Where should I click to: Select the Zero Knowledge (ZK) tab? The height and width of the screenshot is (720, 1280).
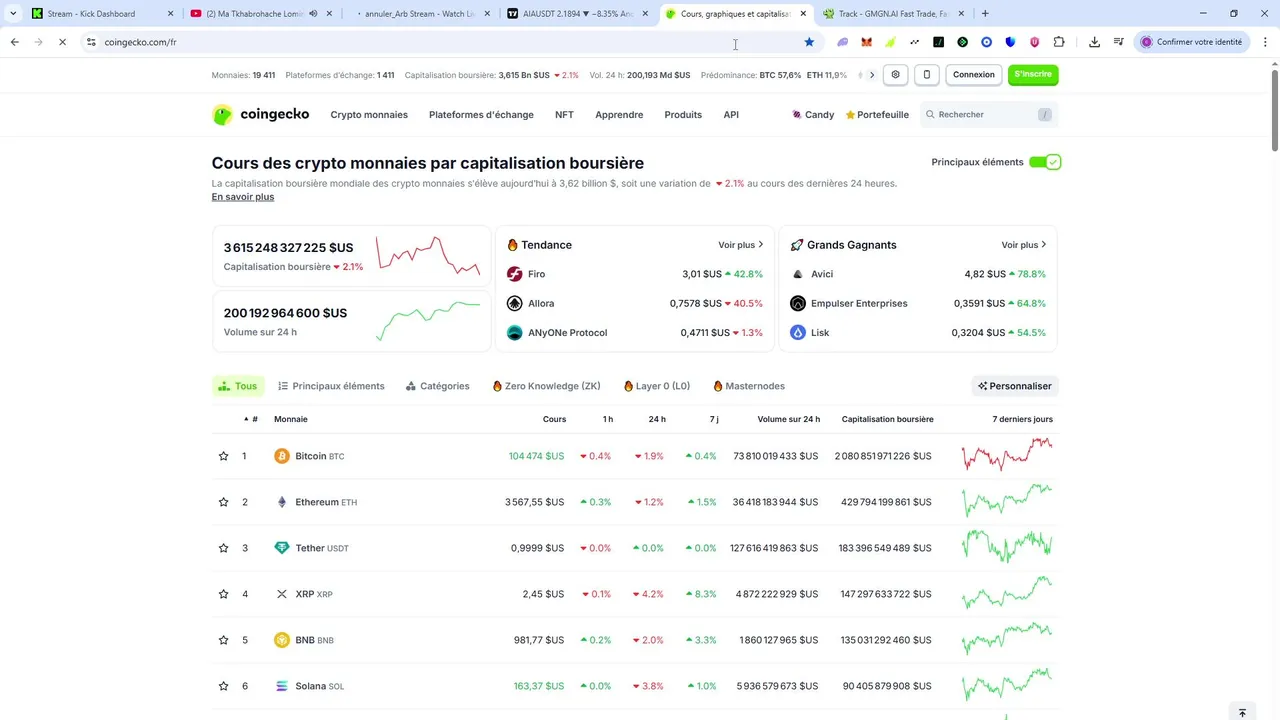547,386
